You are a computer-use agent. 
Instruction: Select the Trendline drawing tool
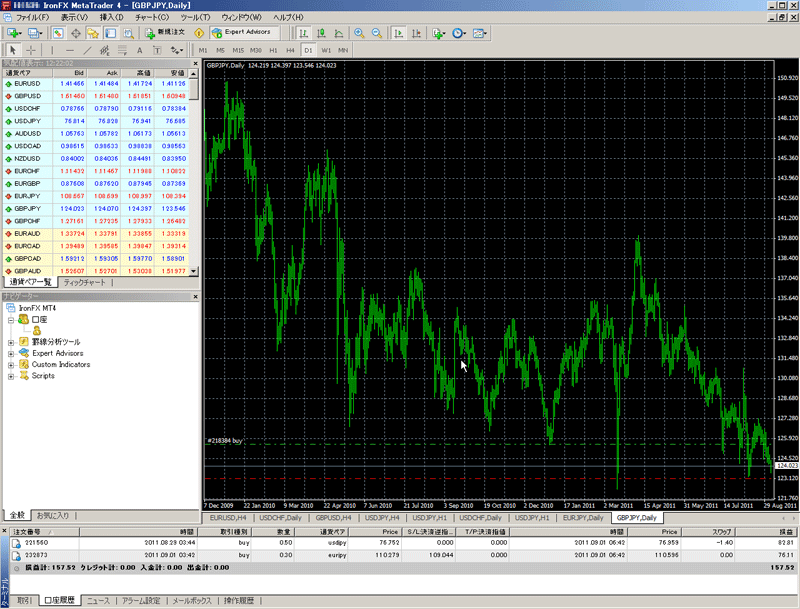pyautogui.click(x=87, y=50)
